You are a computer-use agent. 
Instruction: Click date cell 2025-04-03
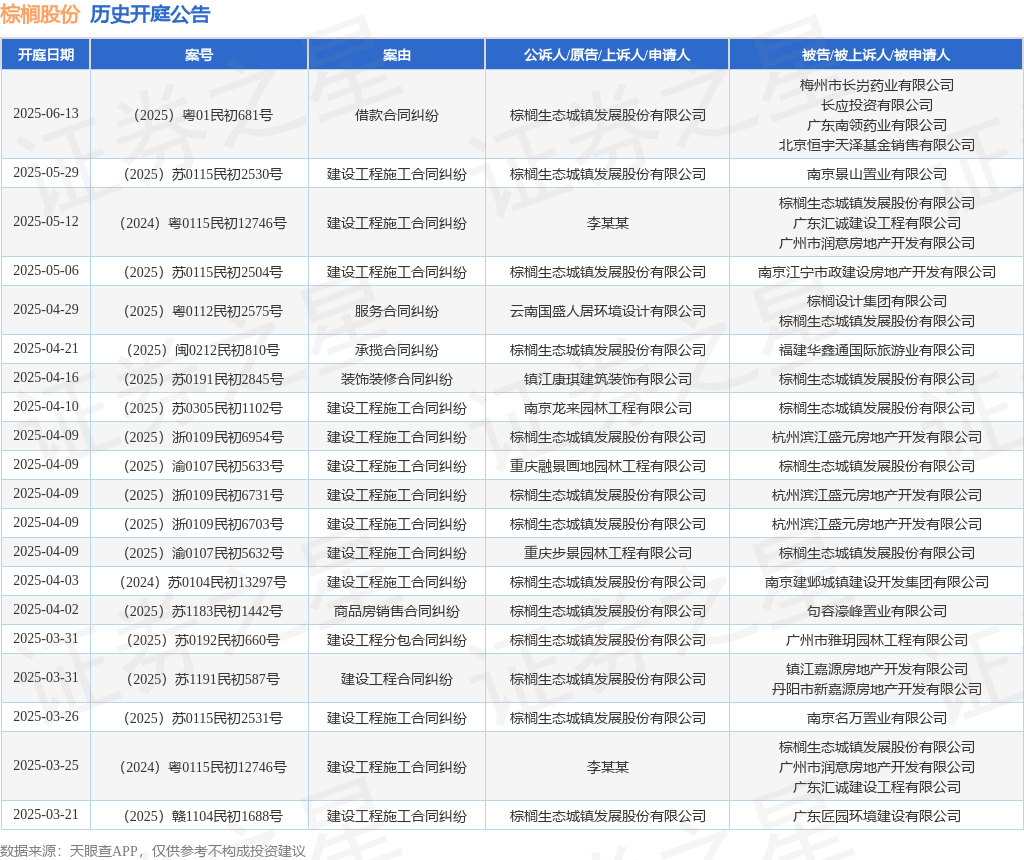[46, 581]
